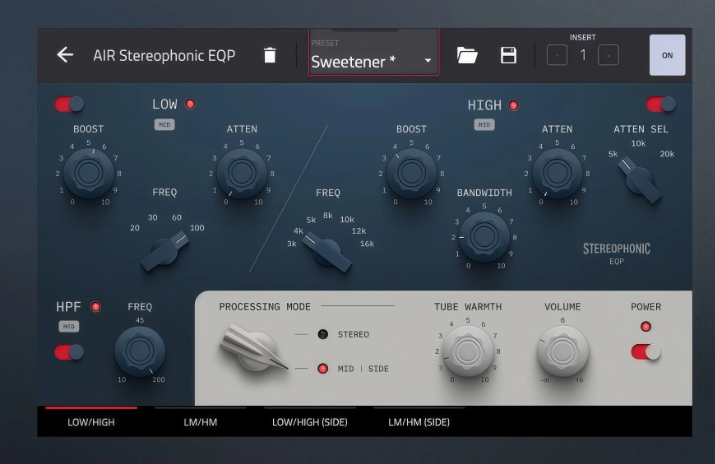
Task: Decrease insert slot number
Action: tap(557, 55)
